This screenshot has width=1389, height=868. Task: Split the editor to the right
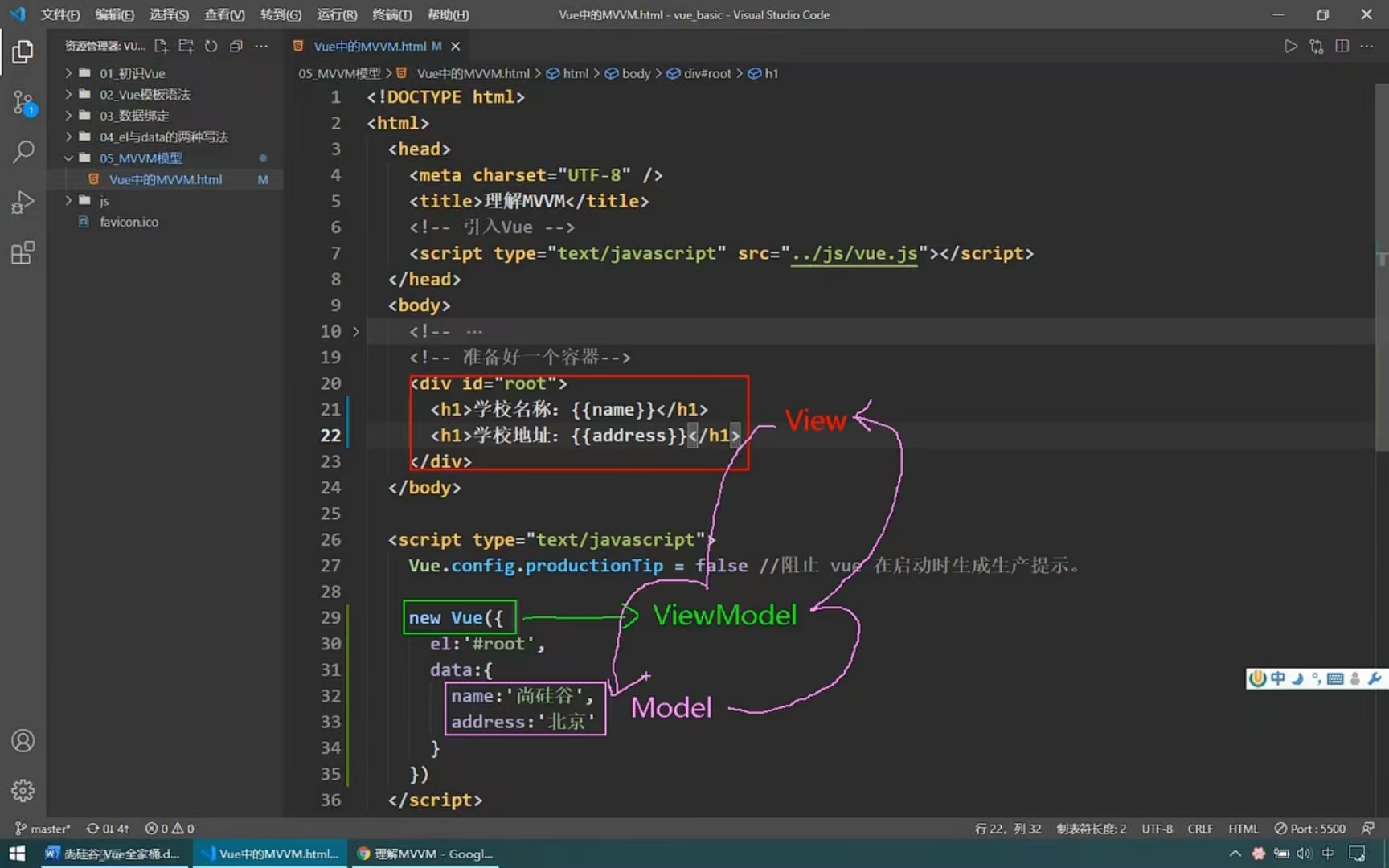tap(1342, 46)
